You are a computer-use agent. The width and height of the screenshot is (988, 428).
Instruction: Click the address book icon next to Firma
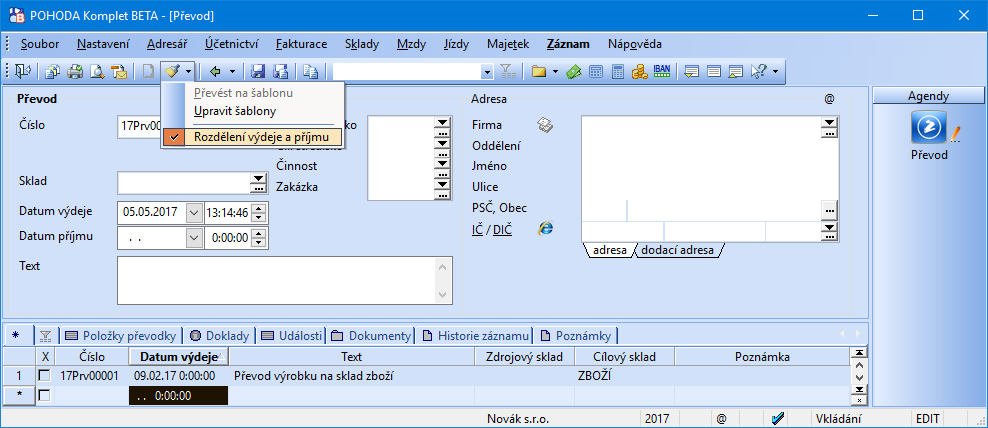pyautogui.click(x=545, y=125)
